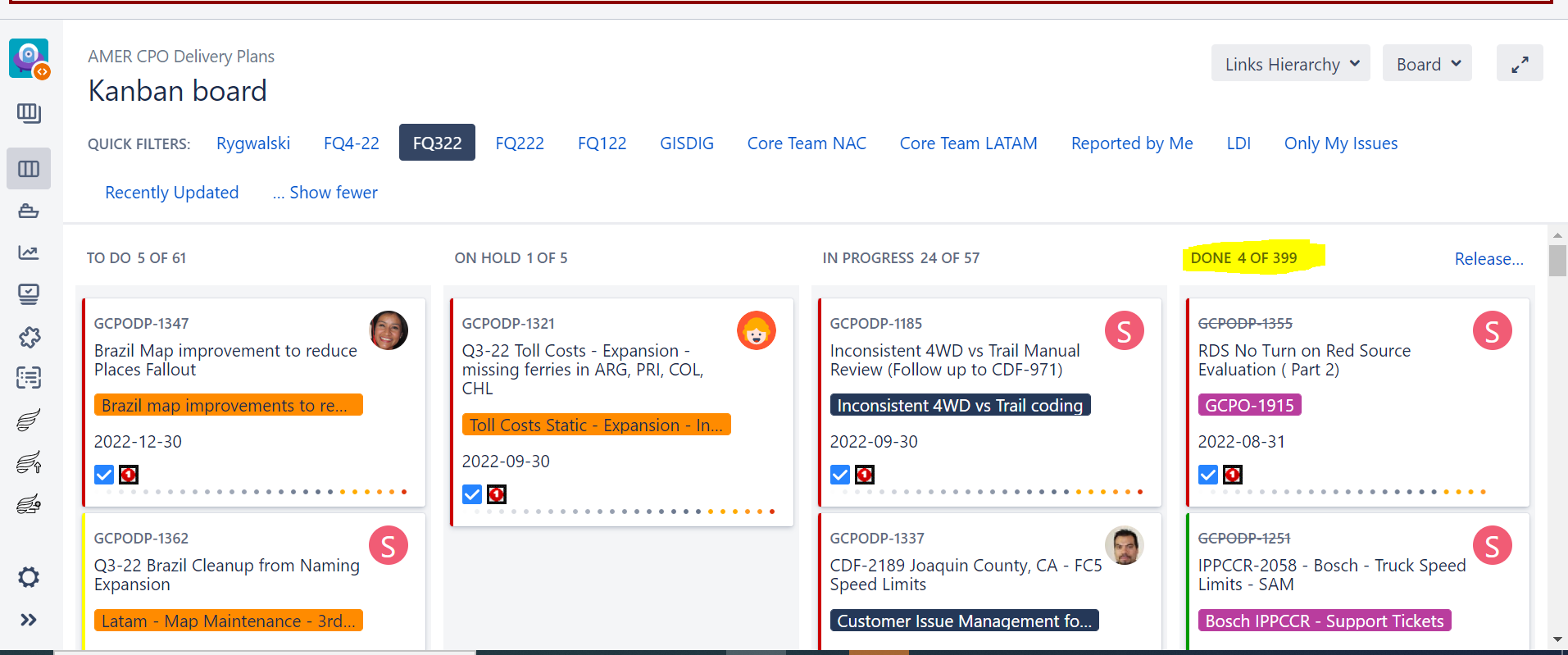
Task: Click blue checkbox issue-type icon on GCPODP-1347
Action: pyautogui.click(x=104, y=475)
